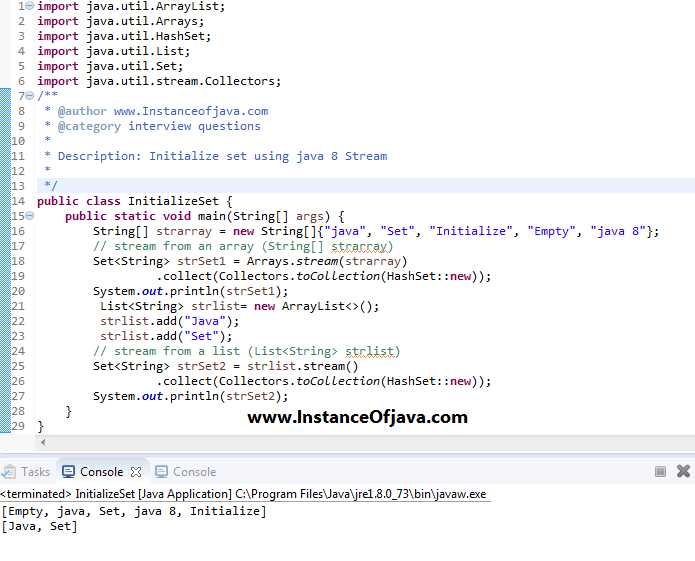Click line number 29 in the editor gutter
Image resolution: width=695 pixels, height=561 pixels.
[x=18, y=426]
